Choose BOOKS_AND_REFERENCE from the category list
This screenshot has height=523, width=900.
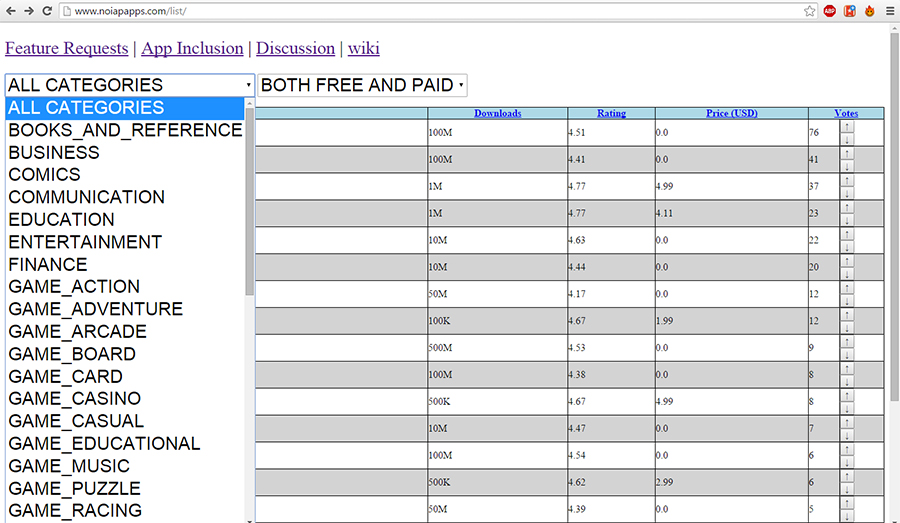tap(125, 130)
